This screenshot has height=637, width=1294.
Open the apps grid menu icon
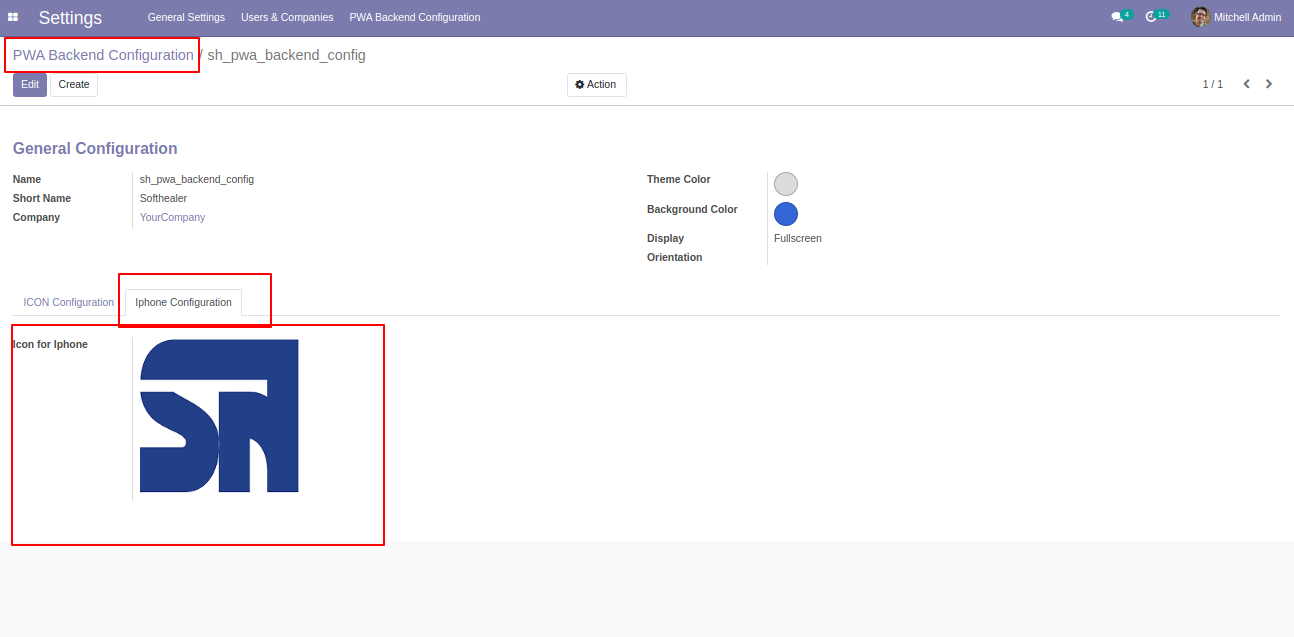click(x=13, y=17)
